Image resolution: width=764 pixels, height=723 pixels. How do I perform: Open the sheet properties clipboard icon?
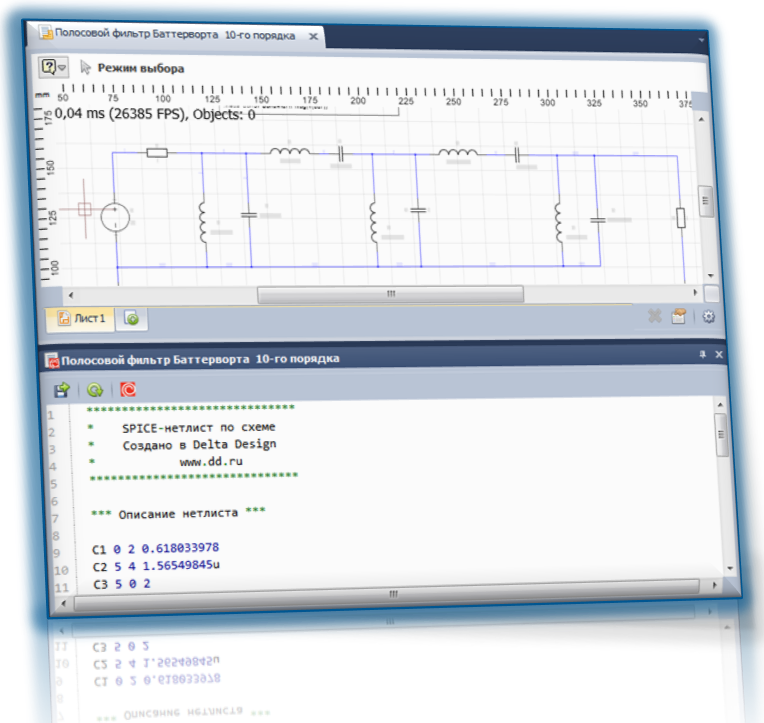[x=679, y=316]
